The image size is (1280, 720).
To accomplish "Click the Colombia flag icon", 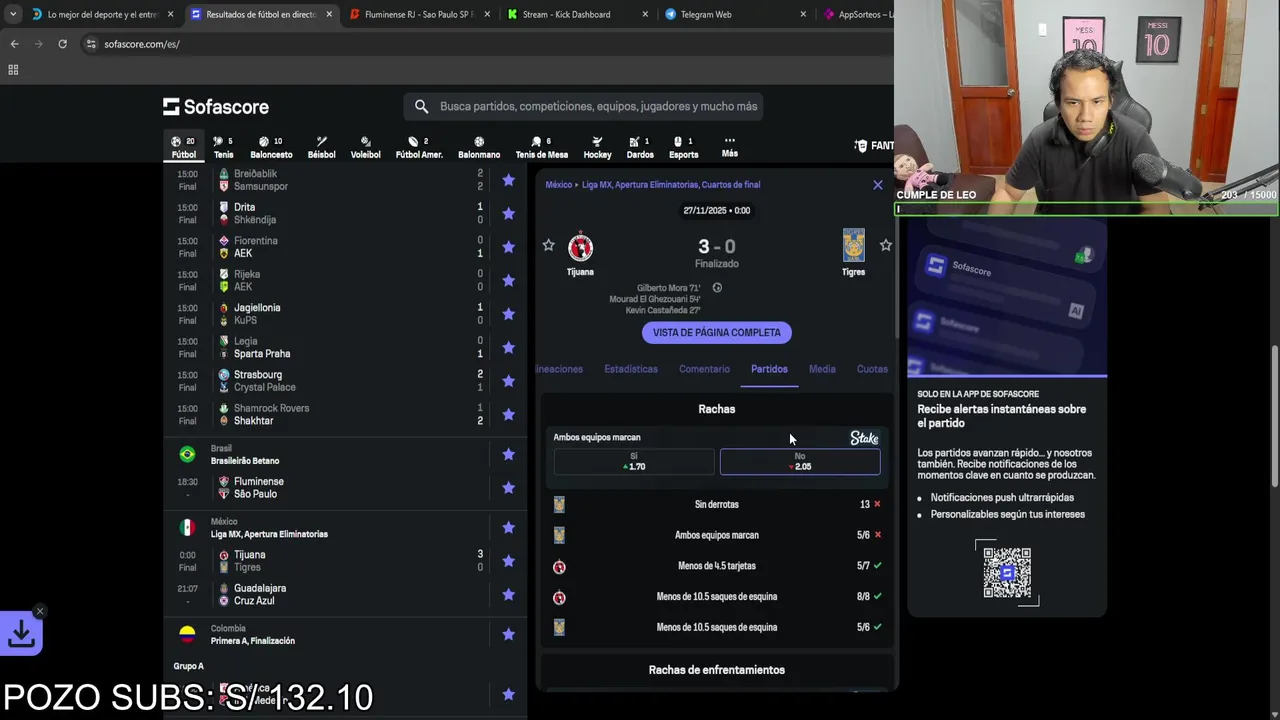I will [x=187, y=634].
